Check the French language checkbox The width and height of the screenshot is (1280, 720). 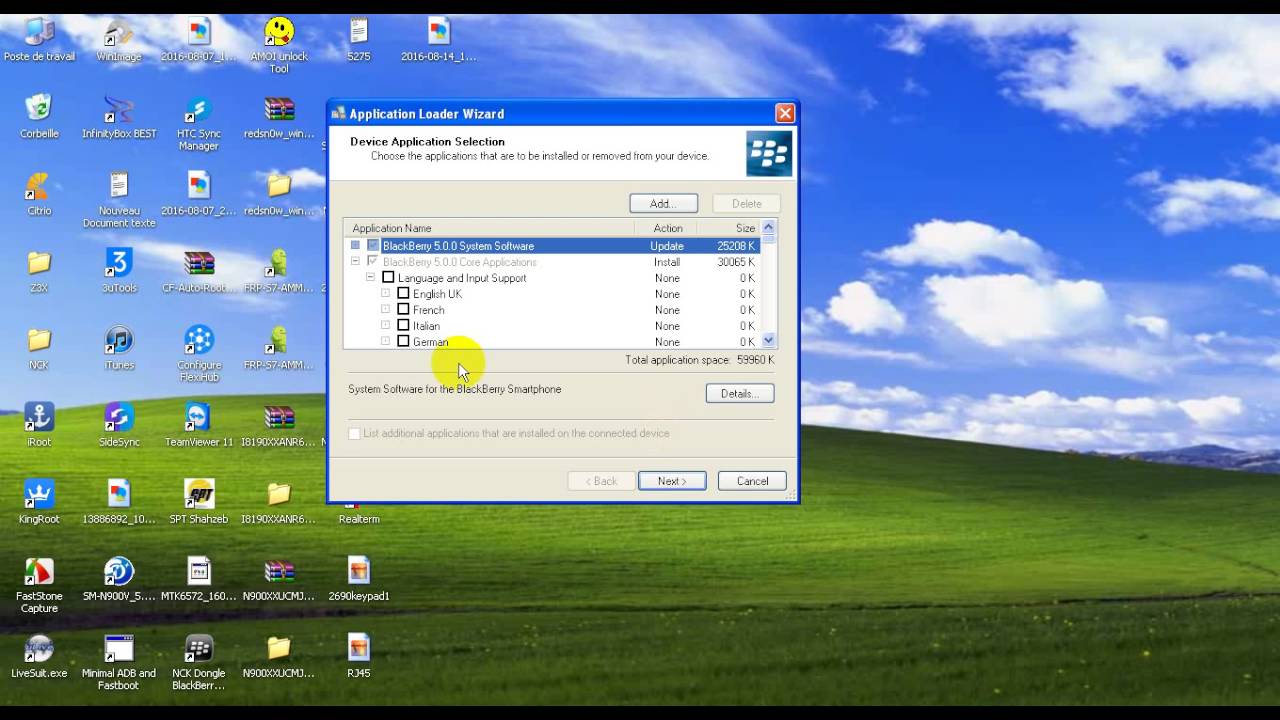click(x=403, y=310)
